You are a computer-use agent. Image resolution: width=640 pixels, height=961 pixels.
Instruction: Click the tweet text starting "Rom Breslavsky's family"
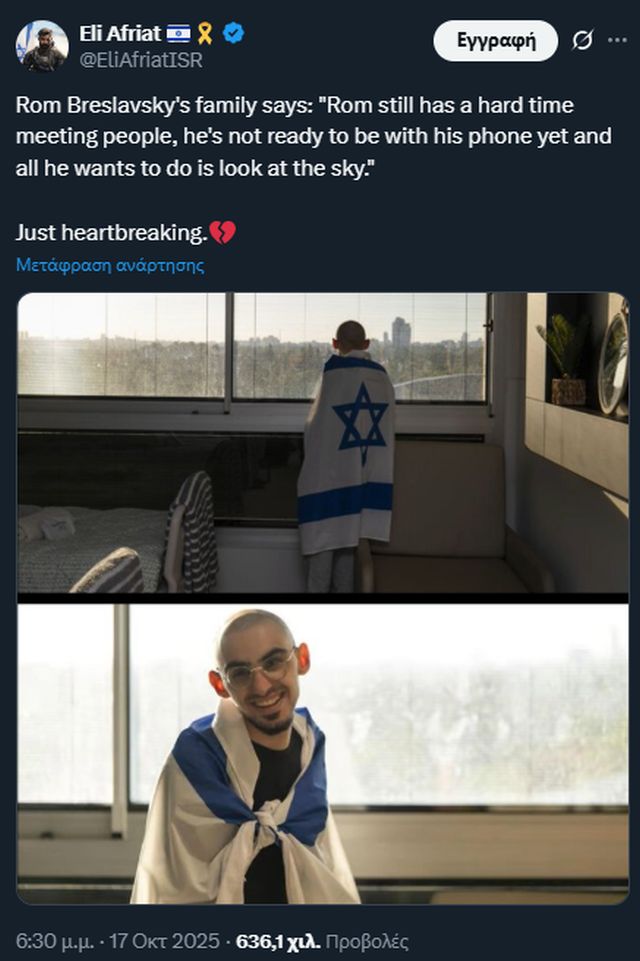313,136
